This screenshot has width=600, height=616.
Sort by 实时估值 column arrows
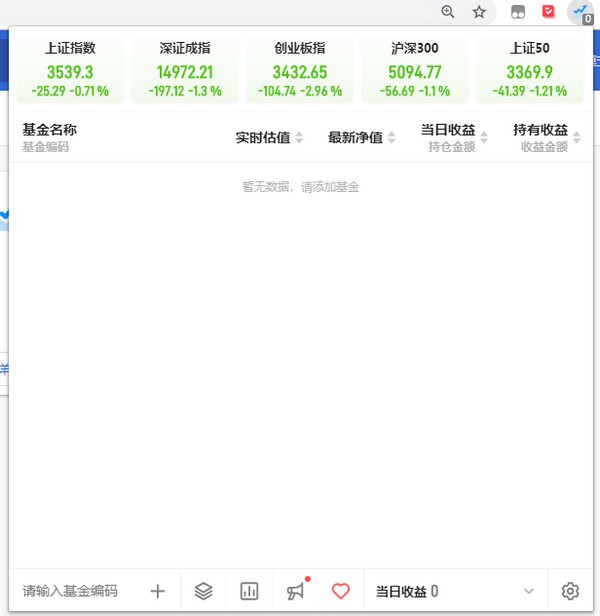point(299,138)
